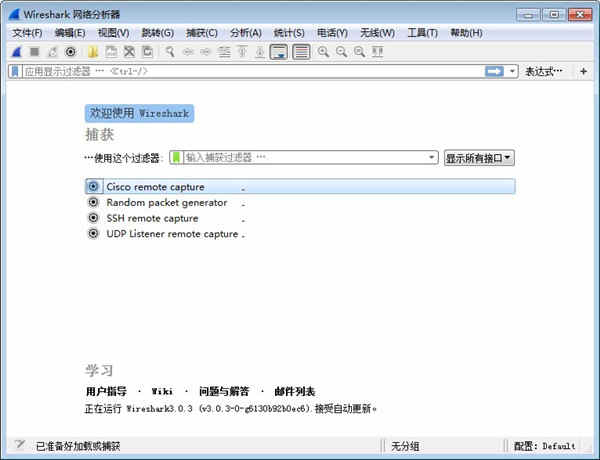The width and height of the screenshot is (600, 460).
Task: Open the 表达式 expression builder
Action: click(x=544, y=71)
